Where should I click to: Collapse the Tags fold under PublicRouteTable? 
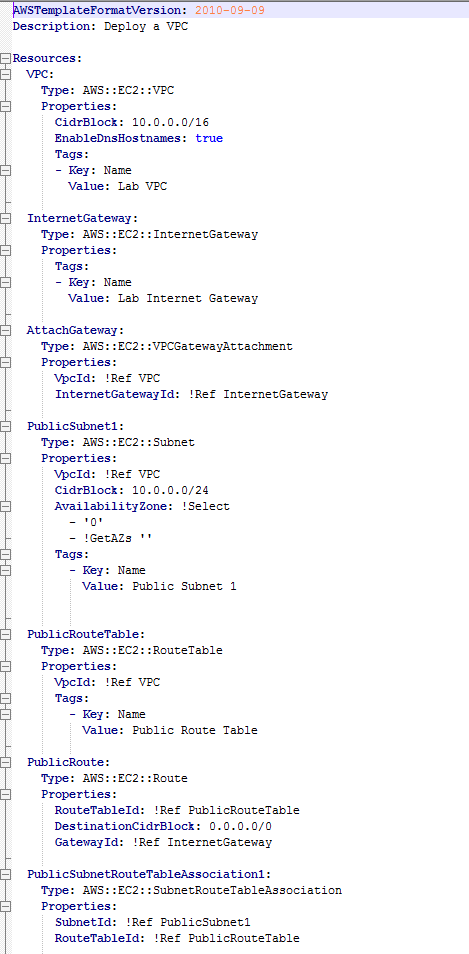tap(5, 698)
